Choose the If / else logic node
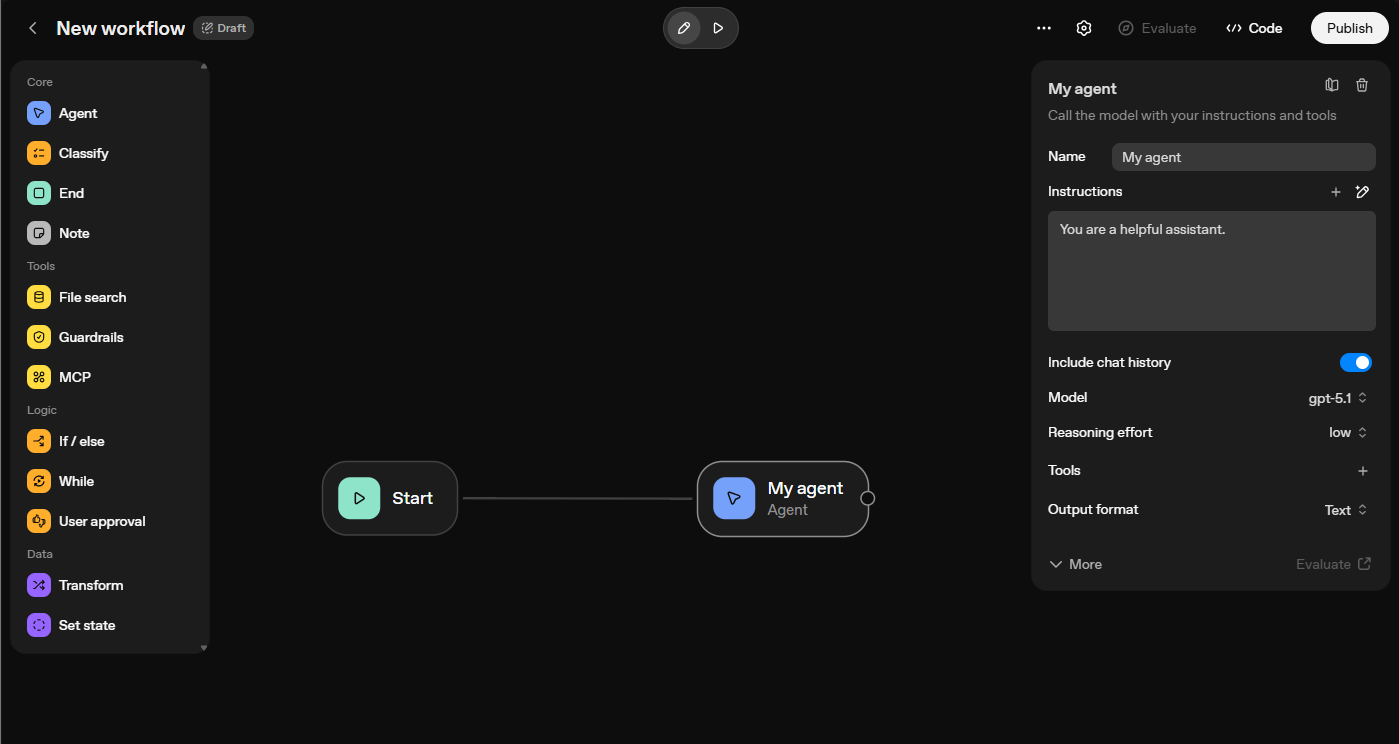The width and height of the screenshot is (1399, 744). (x=81, y=441)
